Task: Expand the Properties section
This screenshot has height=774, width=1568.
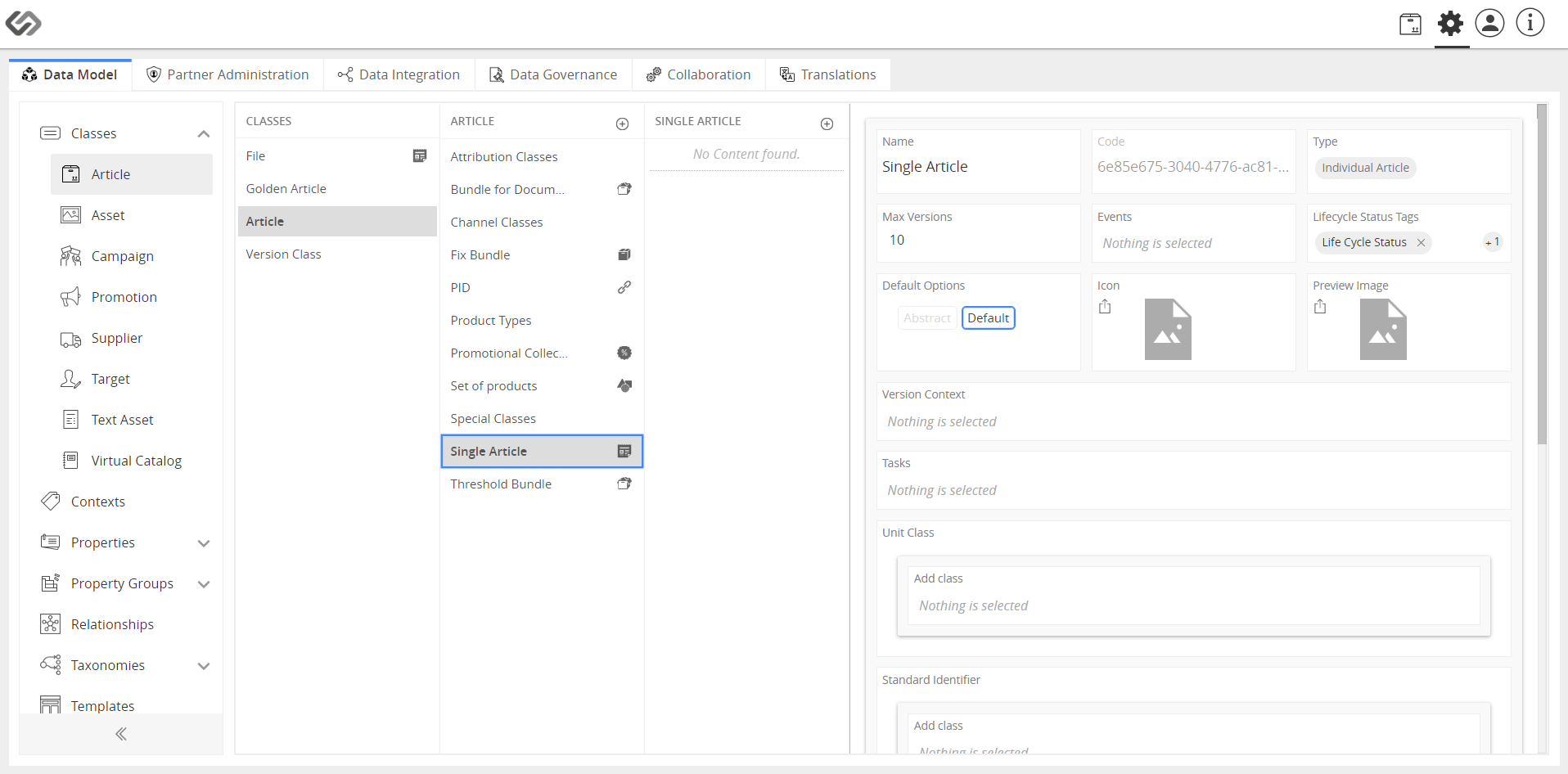Action: 204,543
